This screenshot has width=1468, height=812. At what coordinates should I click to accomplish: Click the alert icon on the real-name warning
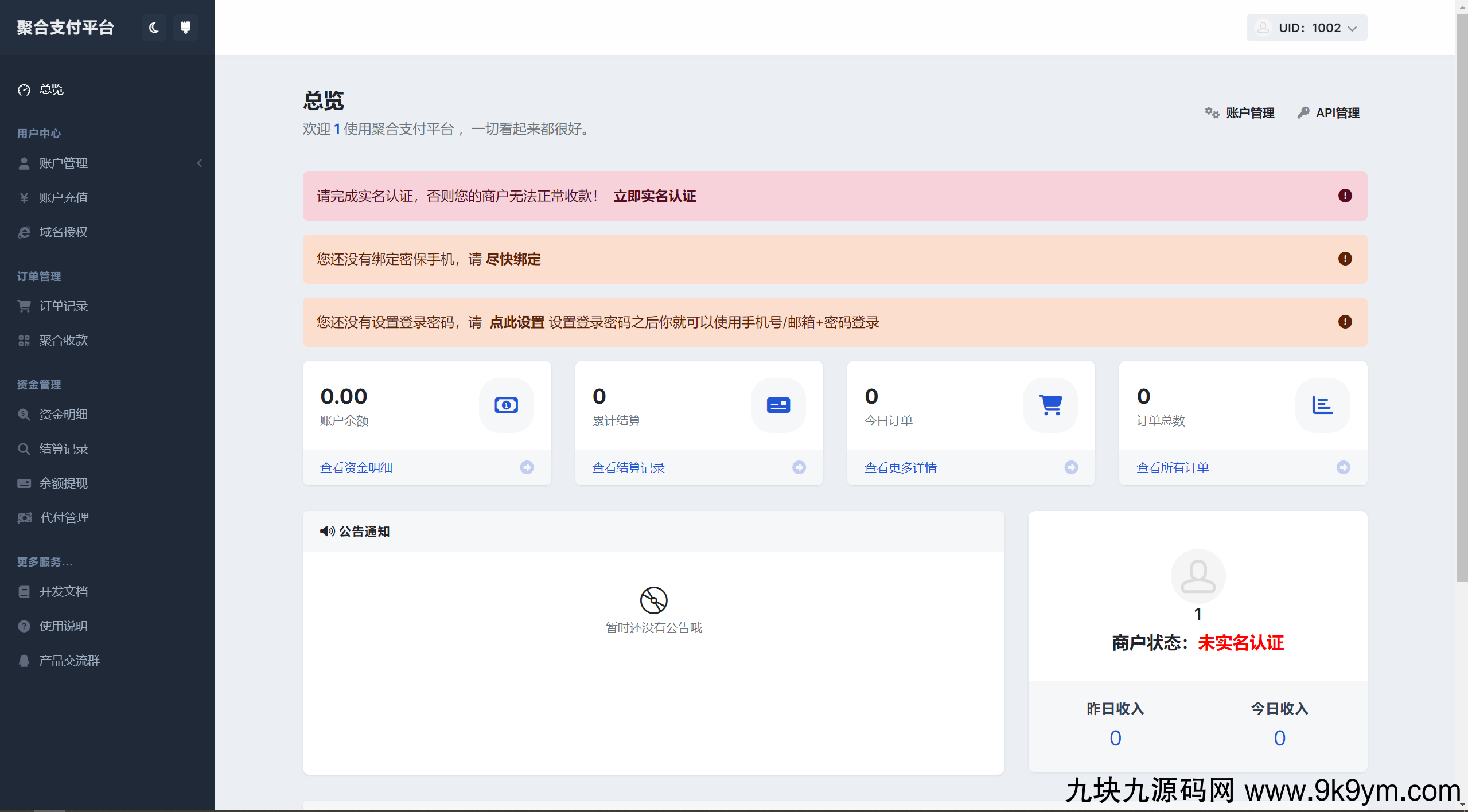(x=1345, y=196)
